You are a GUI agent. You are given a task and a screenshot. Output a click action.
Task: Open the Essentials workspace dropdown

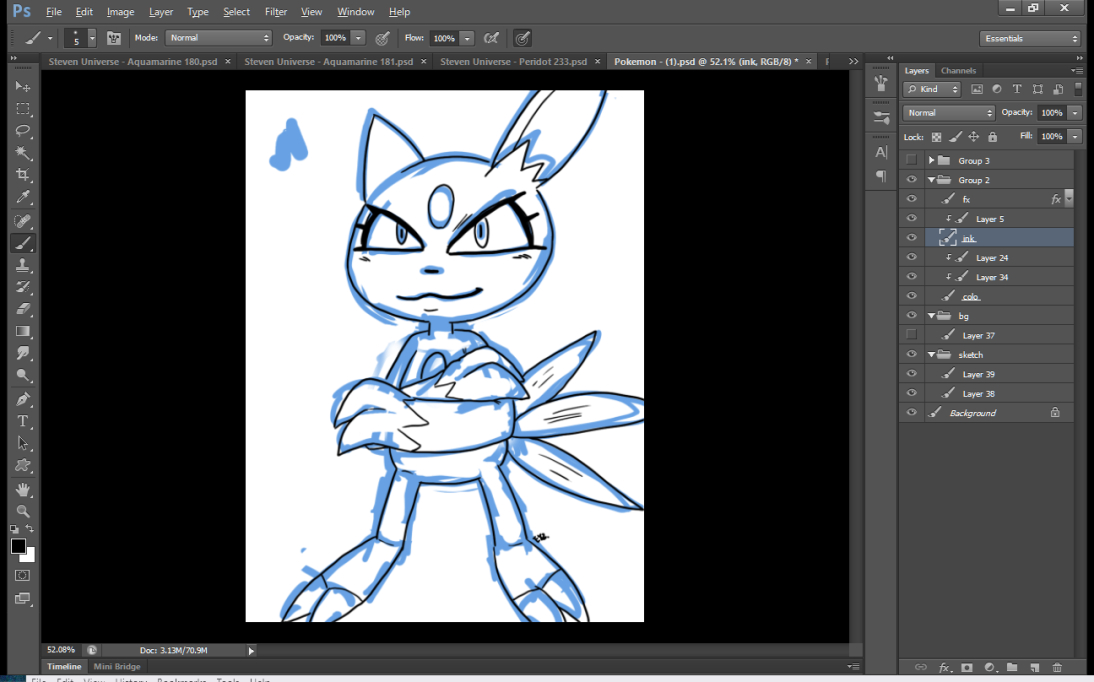1030,39
